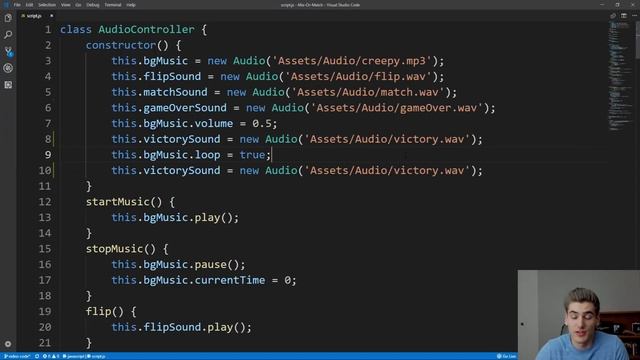The image size is (640, 360).
Task: Open the Explorer view in the activity bar
Action: coord(8,18)
